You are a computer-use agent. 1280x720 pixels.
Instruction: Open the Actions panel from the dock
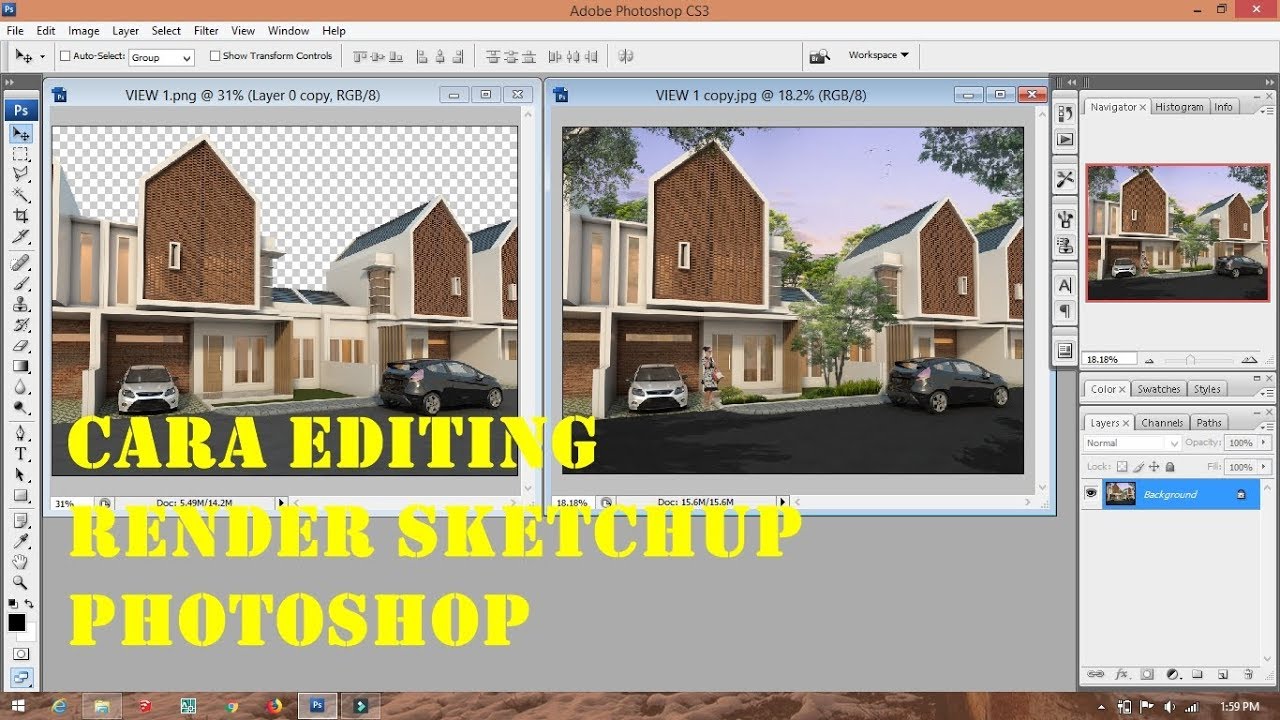tap(1065, 139)
